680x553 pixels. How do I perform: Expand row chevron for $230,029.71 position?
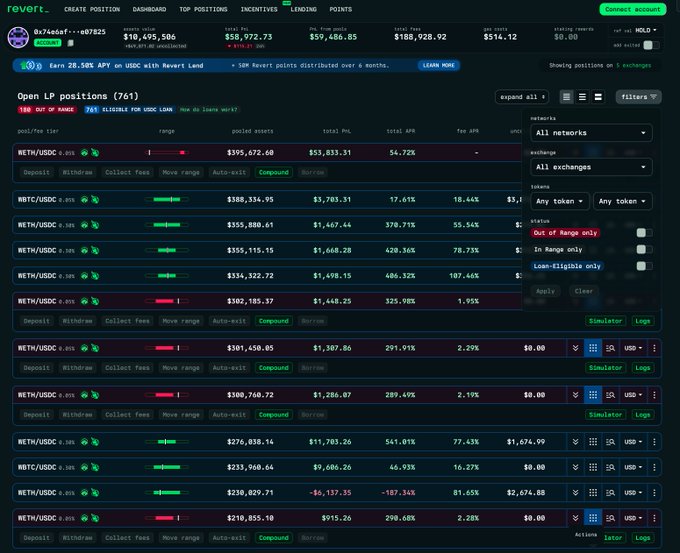click(575, 493)
